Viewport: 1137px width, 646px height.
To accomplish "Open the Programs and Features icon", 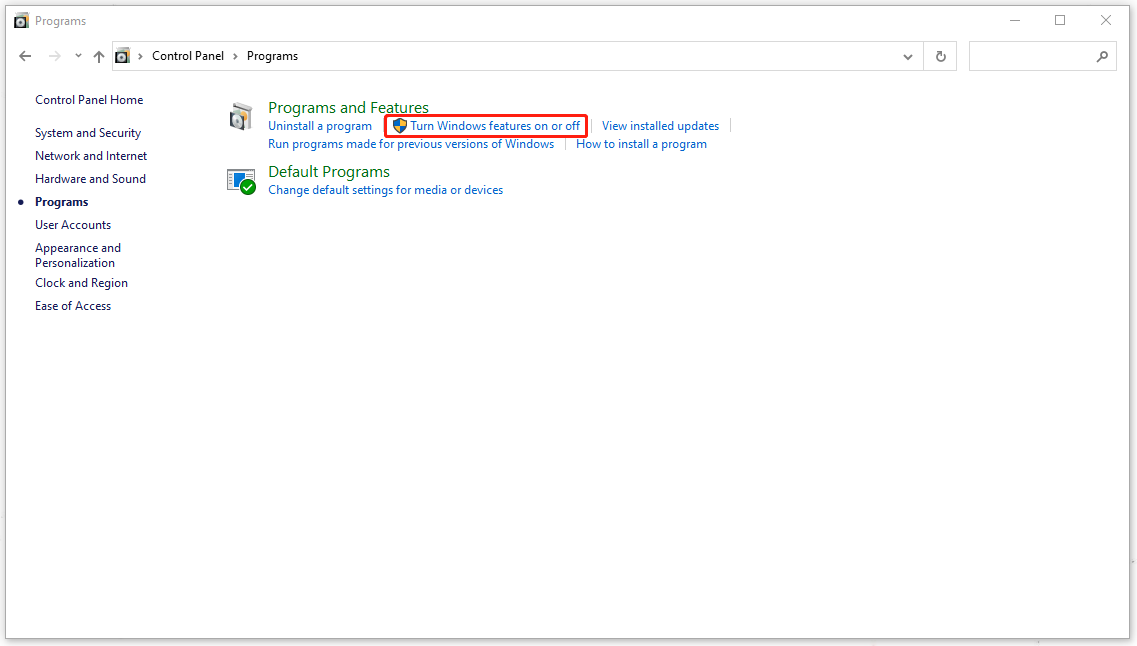I will tap(240, 115).
